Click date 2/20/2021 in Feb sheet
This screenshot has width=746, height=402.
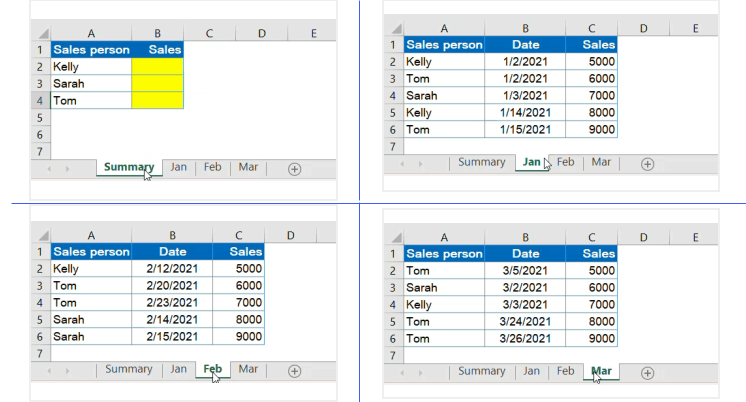(x=172, y=285)
